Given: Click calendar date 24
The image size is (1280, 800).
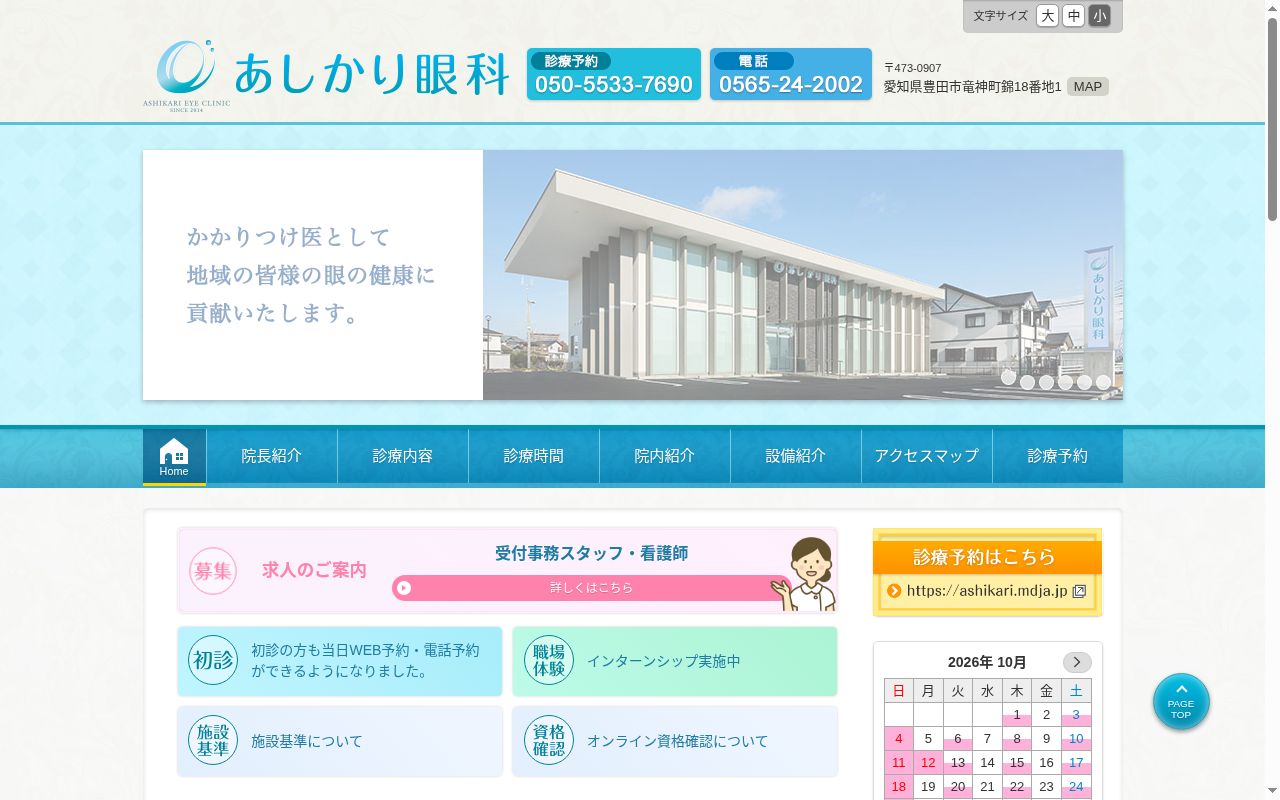Looking at the screenshot, I should [x=1076, y=787].
